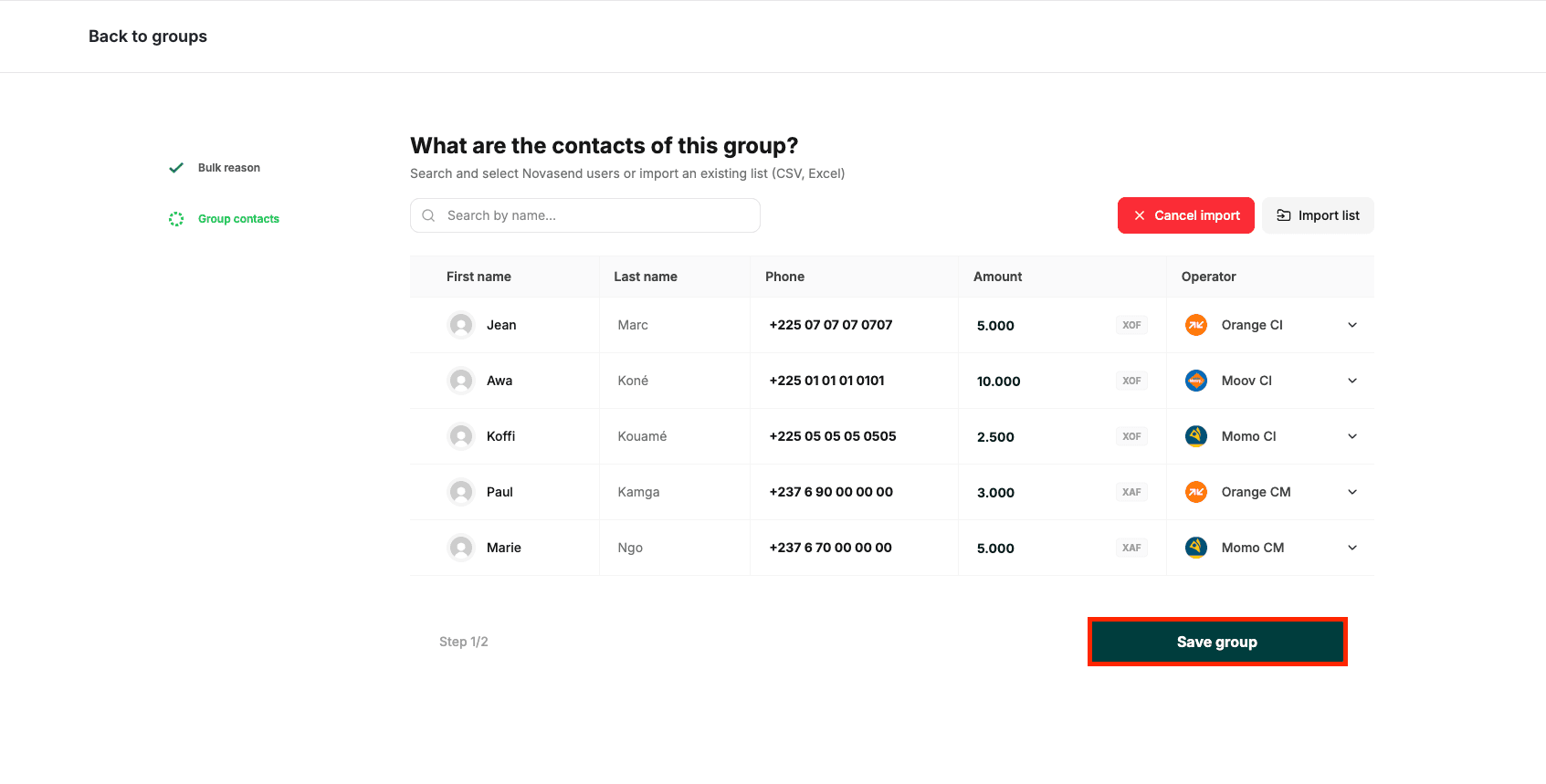
Task: Click Paul's avatar icon
Action: coord(461,492)
